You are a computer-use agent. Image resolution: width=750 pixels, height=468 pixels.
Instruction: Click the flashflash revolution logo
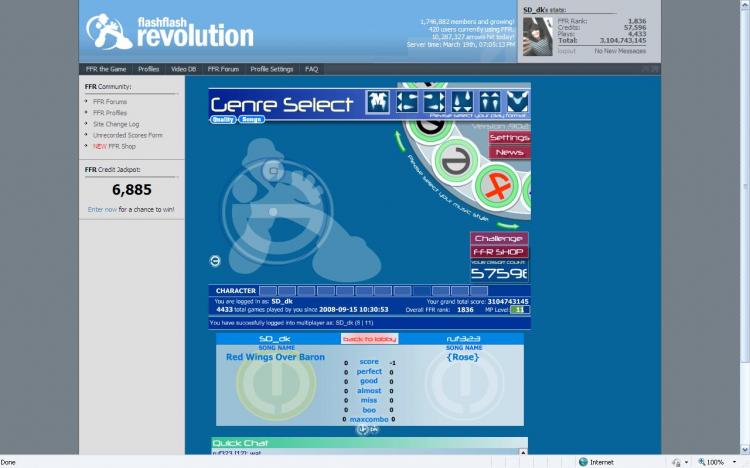tap(170, 32)
